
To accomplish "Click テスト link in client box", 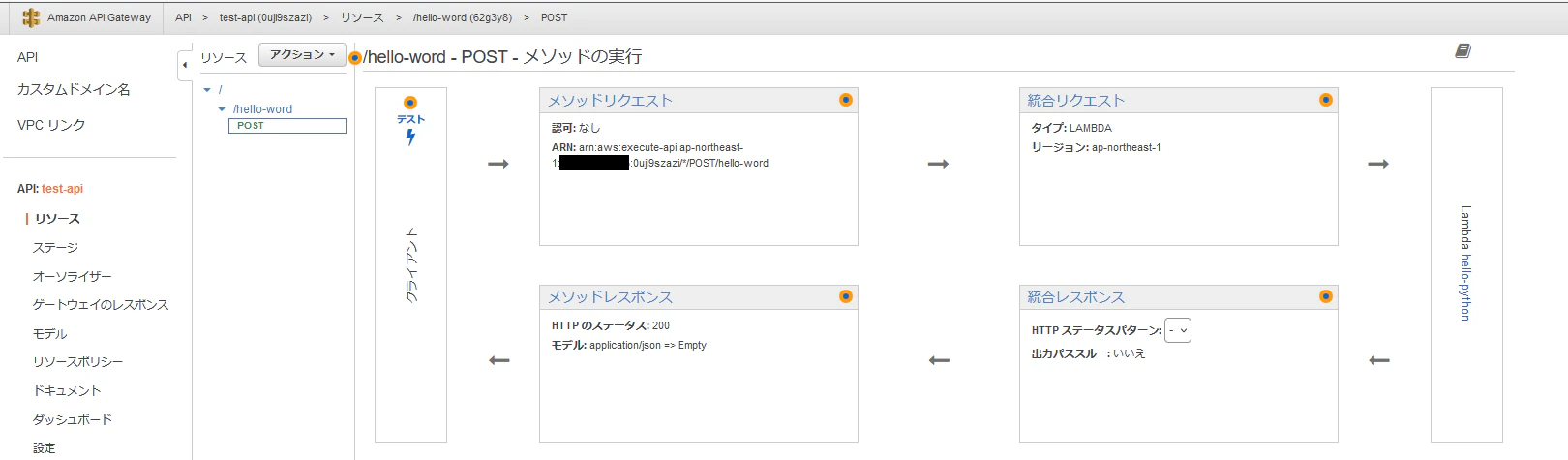I will point(410,119).
